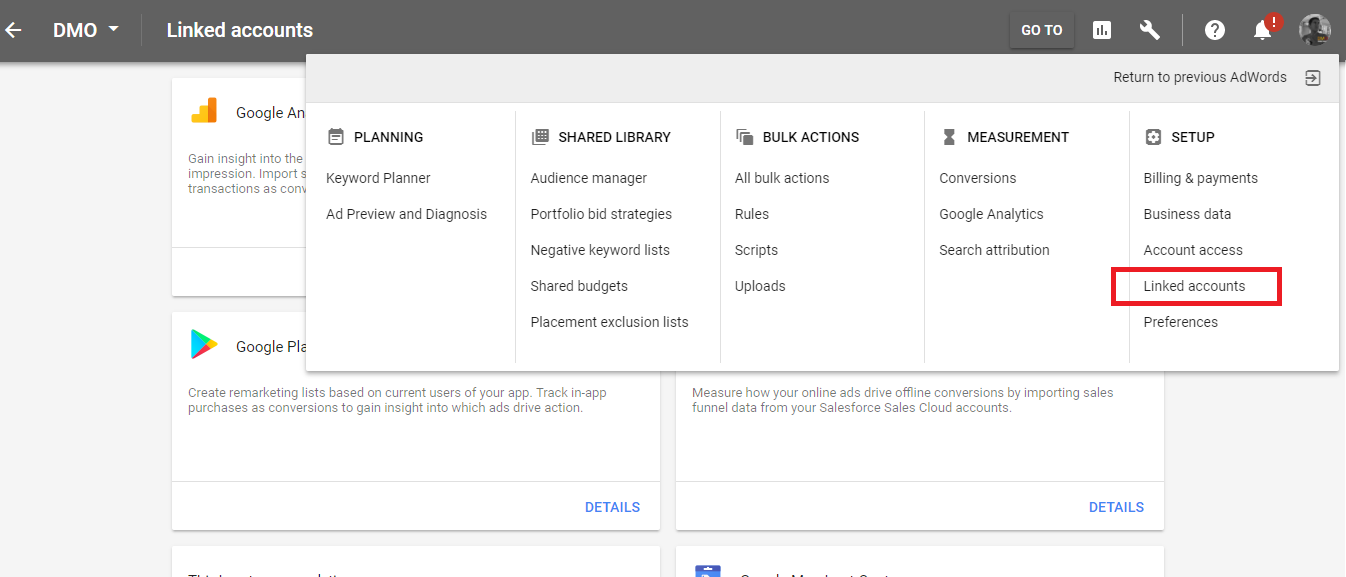Open Scripts under Bulk Actions
Viewport: 1346px width, 577px height.
pyautogui.click(x=756, y=250)
